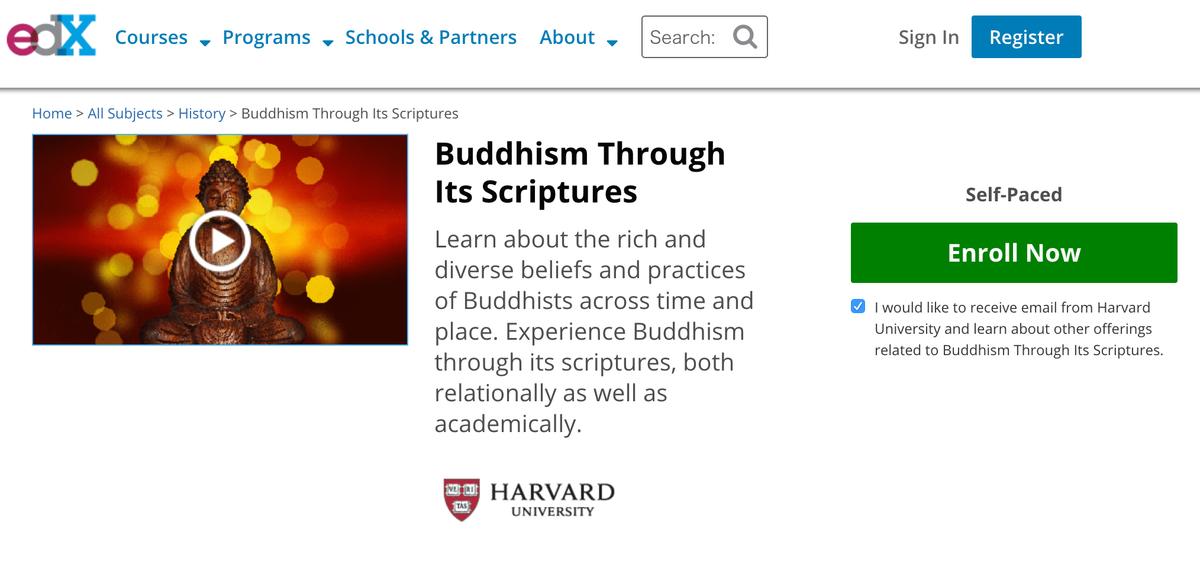Open All Subjects breadcrumb link

(x=125, y=113)
